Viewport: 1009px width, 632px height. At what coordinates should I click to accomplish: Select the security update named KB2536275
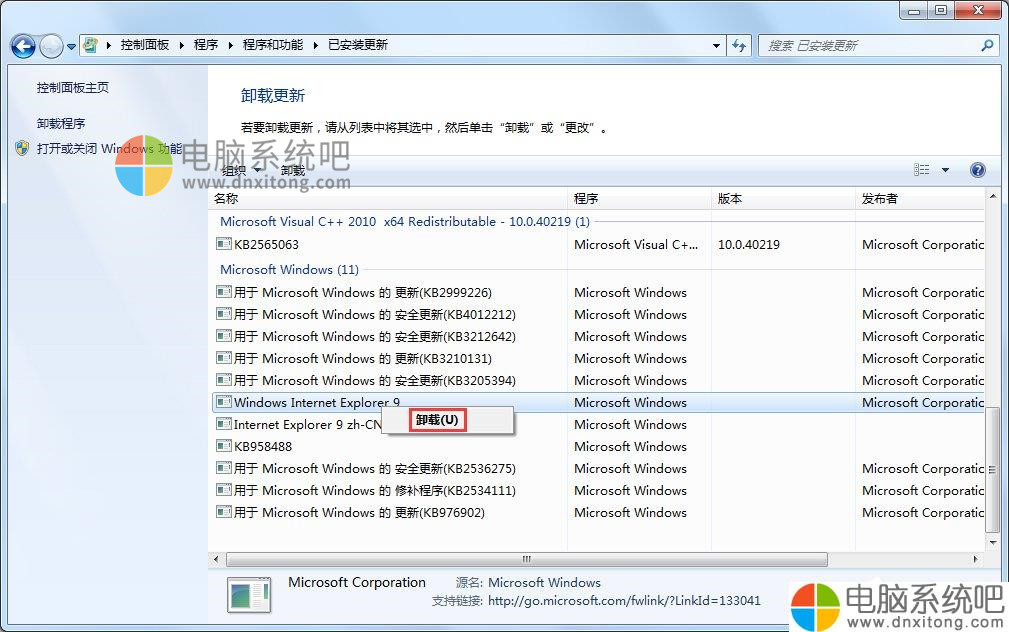click(375, 469)
